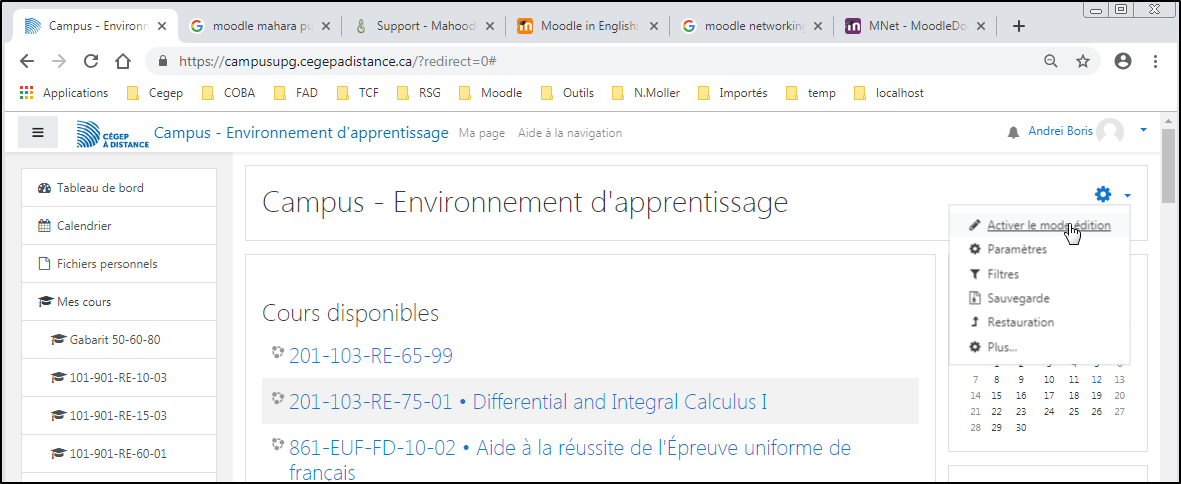1181x484 pixels.
Task: Select Sauvegarde backup option
Action: click(1018, 298)
